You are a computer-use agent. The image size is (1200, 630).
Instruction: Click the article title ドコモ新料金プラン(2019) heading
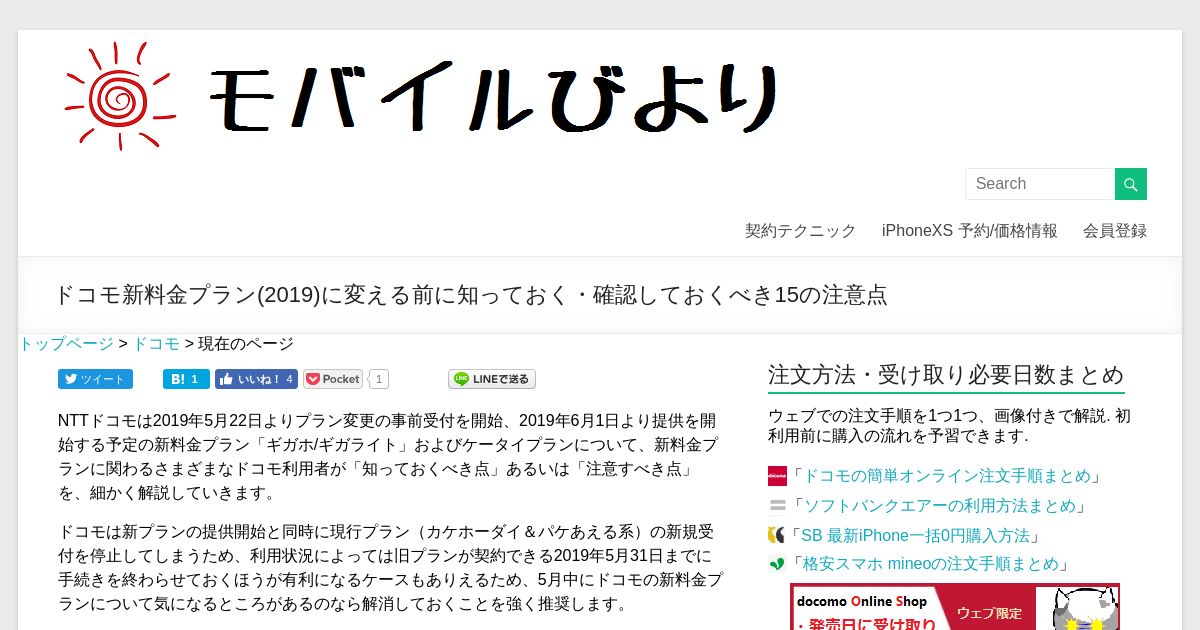470,295
